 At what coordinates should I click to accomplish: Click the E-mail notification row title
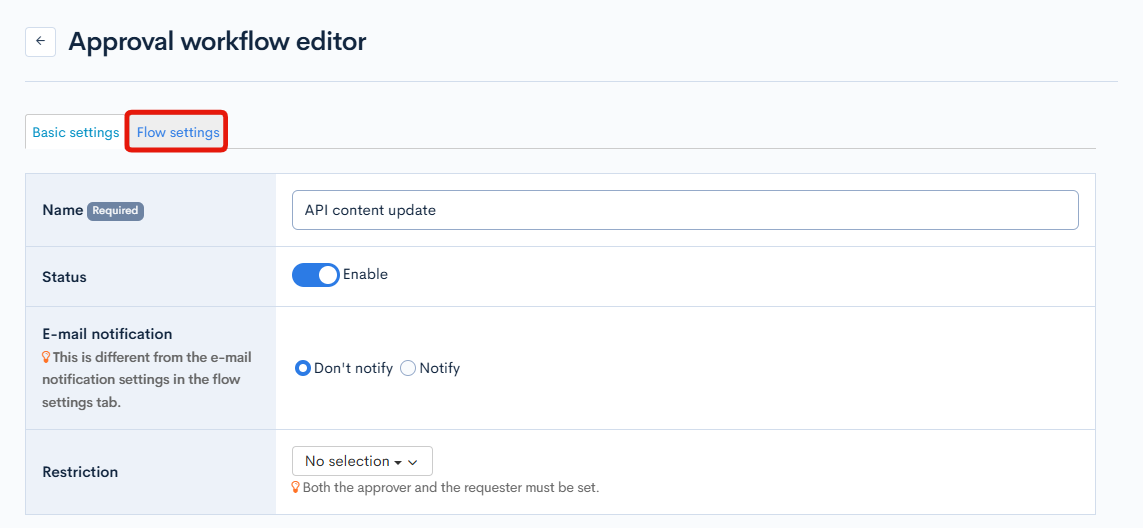click(107, 334)
